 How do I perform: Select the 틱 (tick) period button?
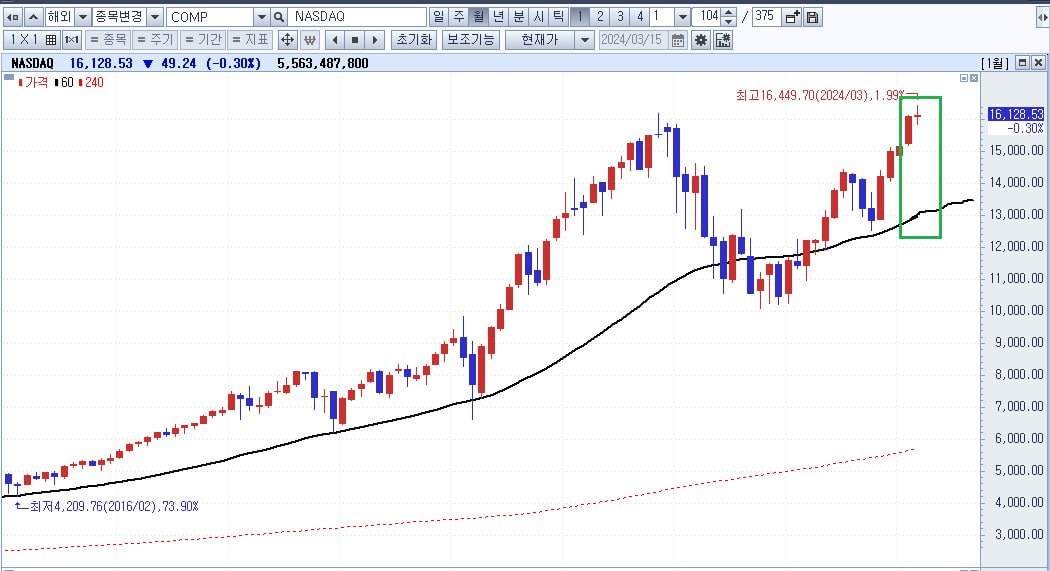[558, 17]
